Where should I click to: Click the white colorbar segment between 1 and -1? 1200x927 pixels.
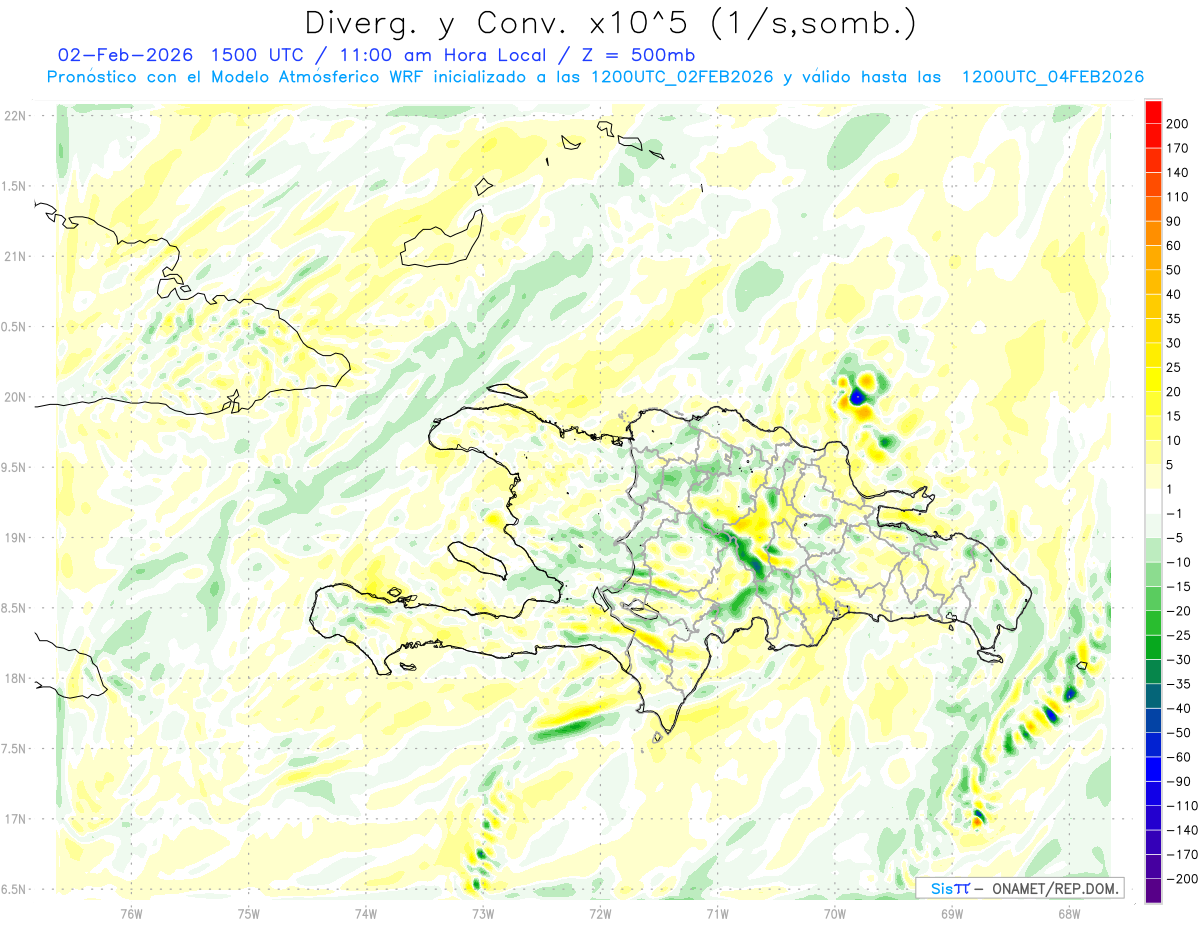pyautogui.click(x=1154, y=501)
